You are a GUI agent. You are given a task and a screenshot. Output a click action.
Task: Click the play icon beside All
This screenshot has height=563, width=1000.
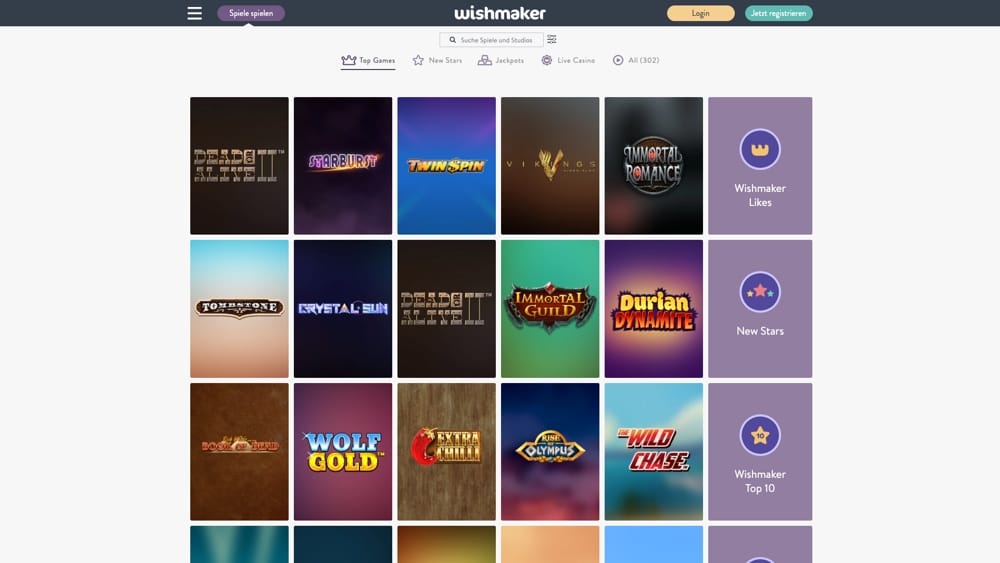tap(618, 60)
